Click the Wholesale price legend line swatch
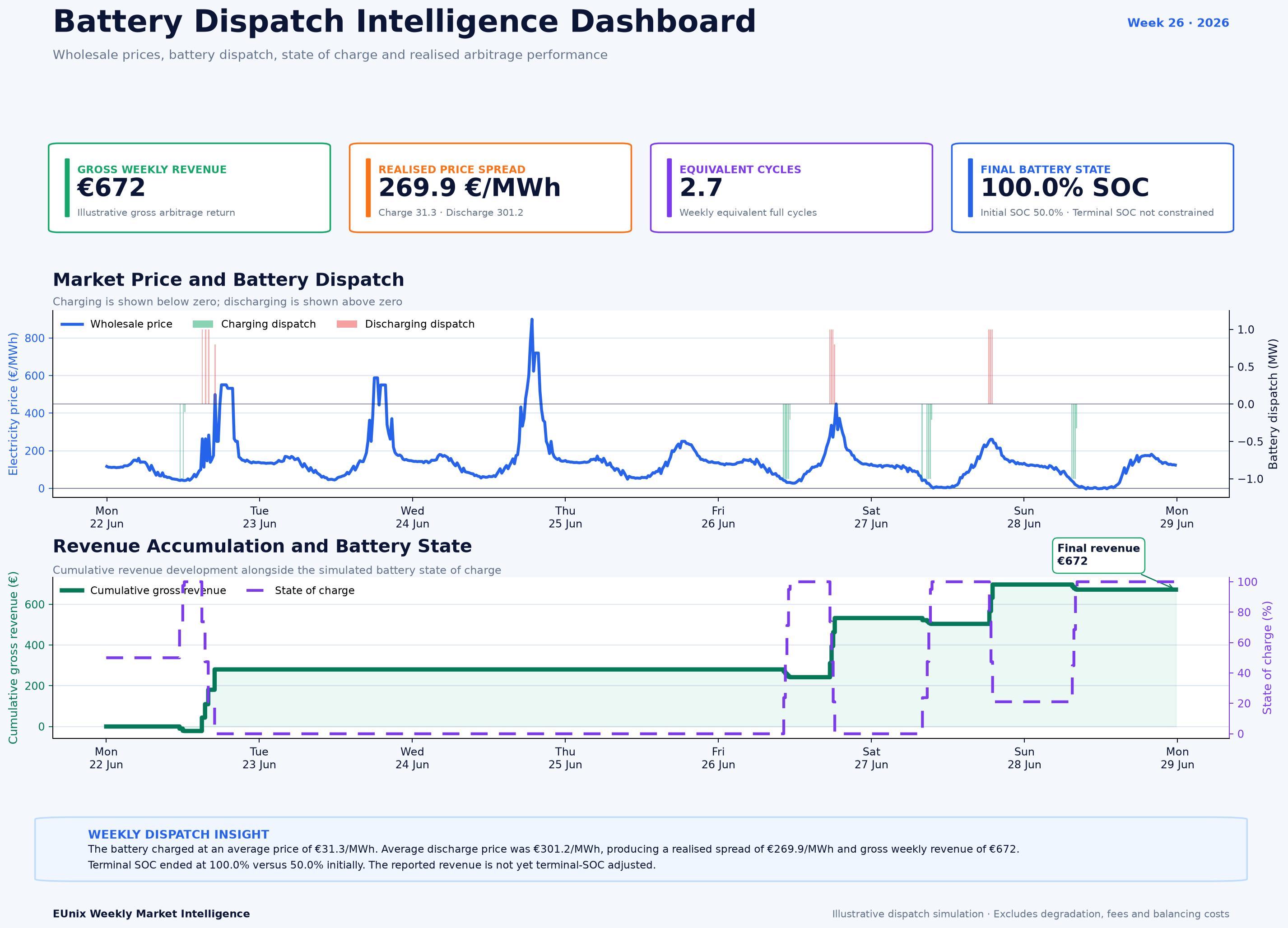The width and height of the screenshot is (1288, 928). click(x=72, y=324)
